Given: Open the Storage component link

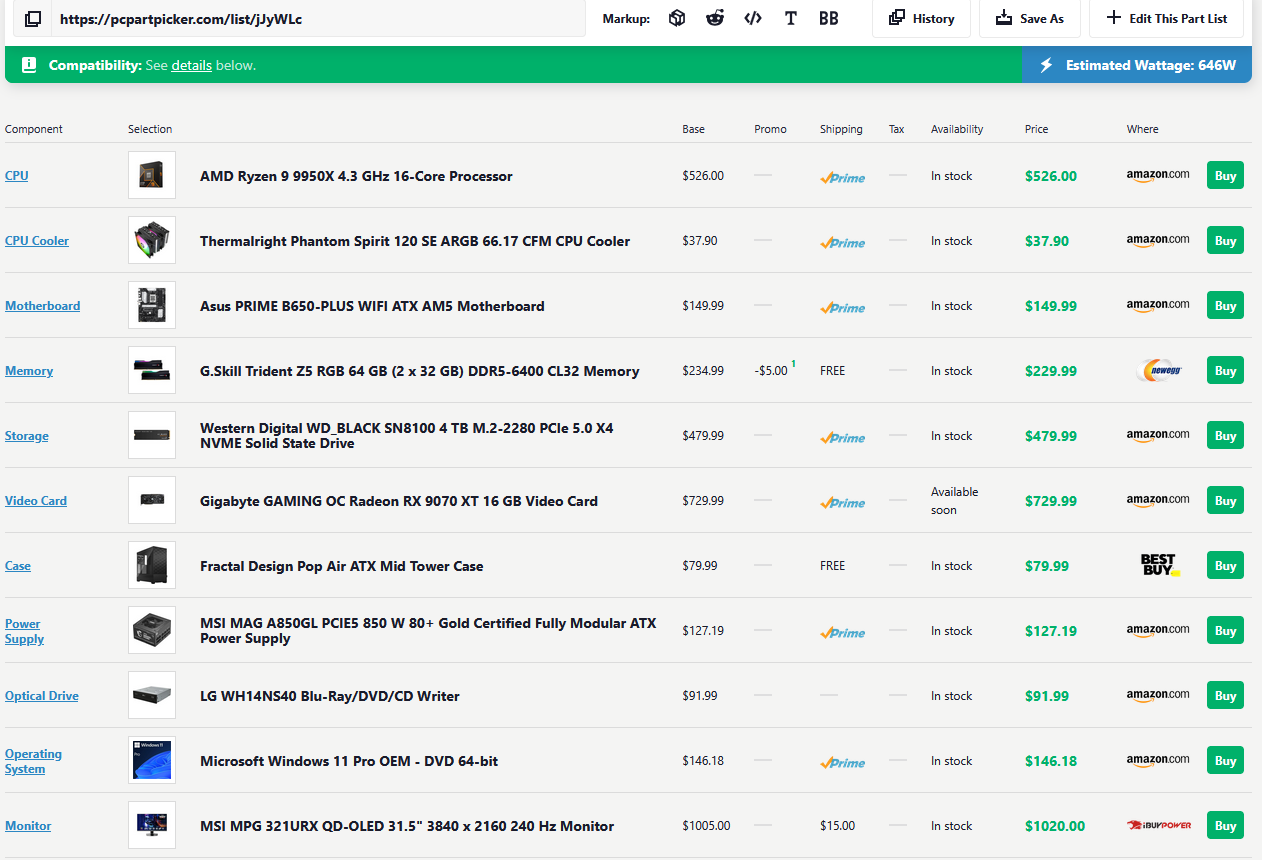Looking at the screenshot, I should tap(27, 436).
